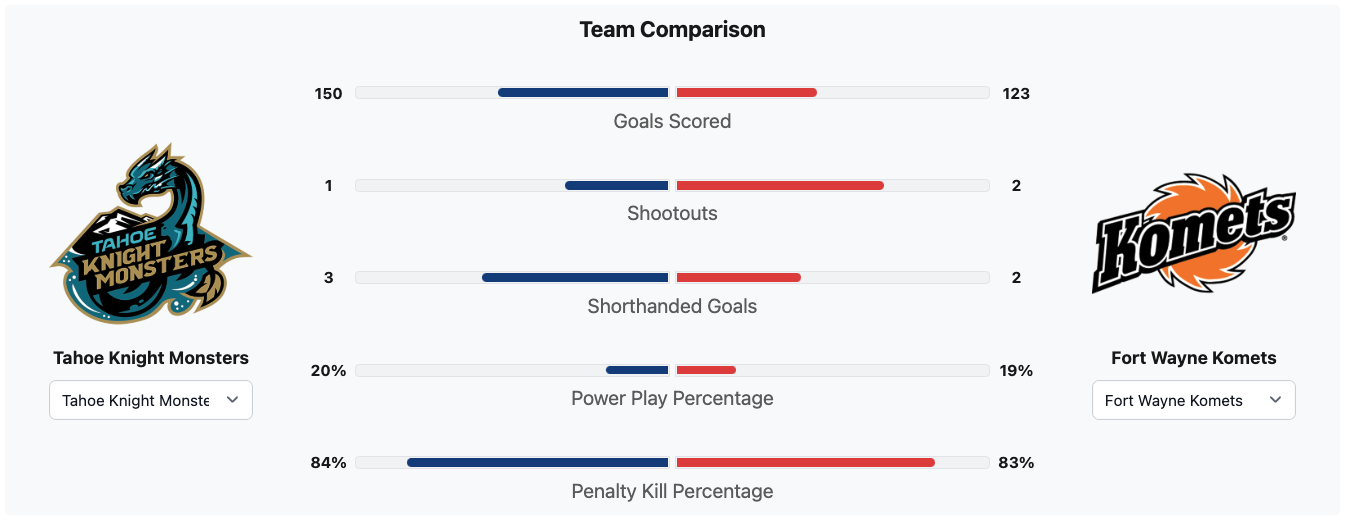Open the Tahoe Knight Monsters team dropdown
1349x527 pixels.
pyautogui.click(x=151, y=400)
